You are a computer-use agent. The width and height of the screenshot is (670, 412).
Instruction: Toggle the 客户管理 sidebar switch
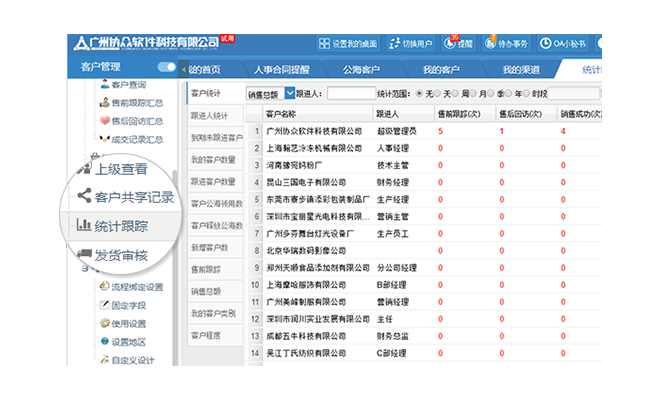[166, 68]
